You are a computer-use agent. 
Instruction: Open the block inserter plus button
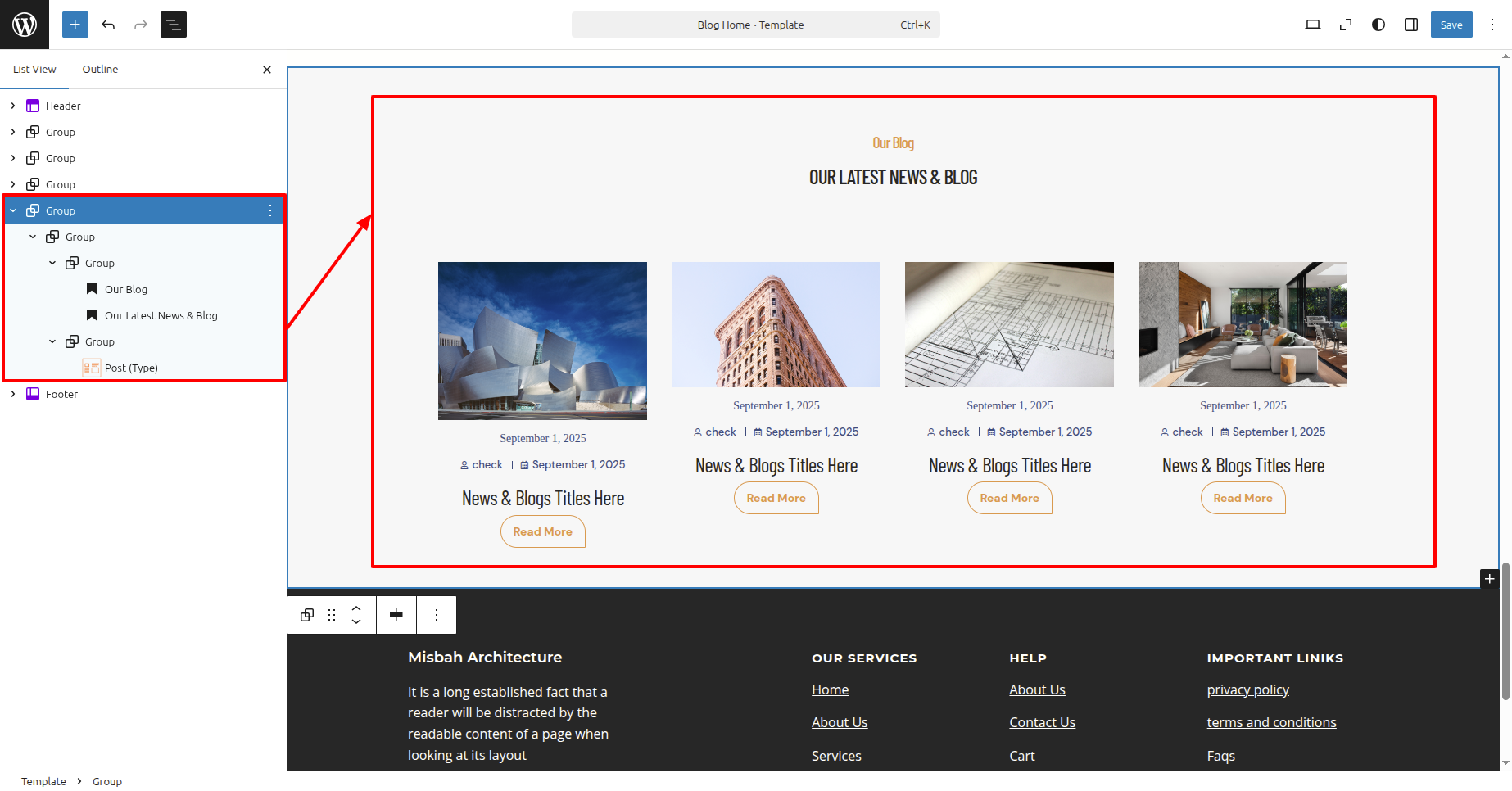click(75, 25)
